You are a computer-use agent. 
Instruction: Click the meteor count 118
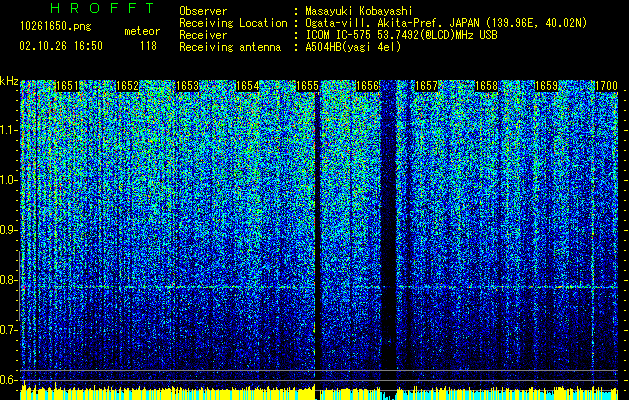point(148,46)
